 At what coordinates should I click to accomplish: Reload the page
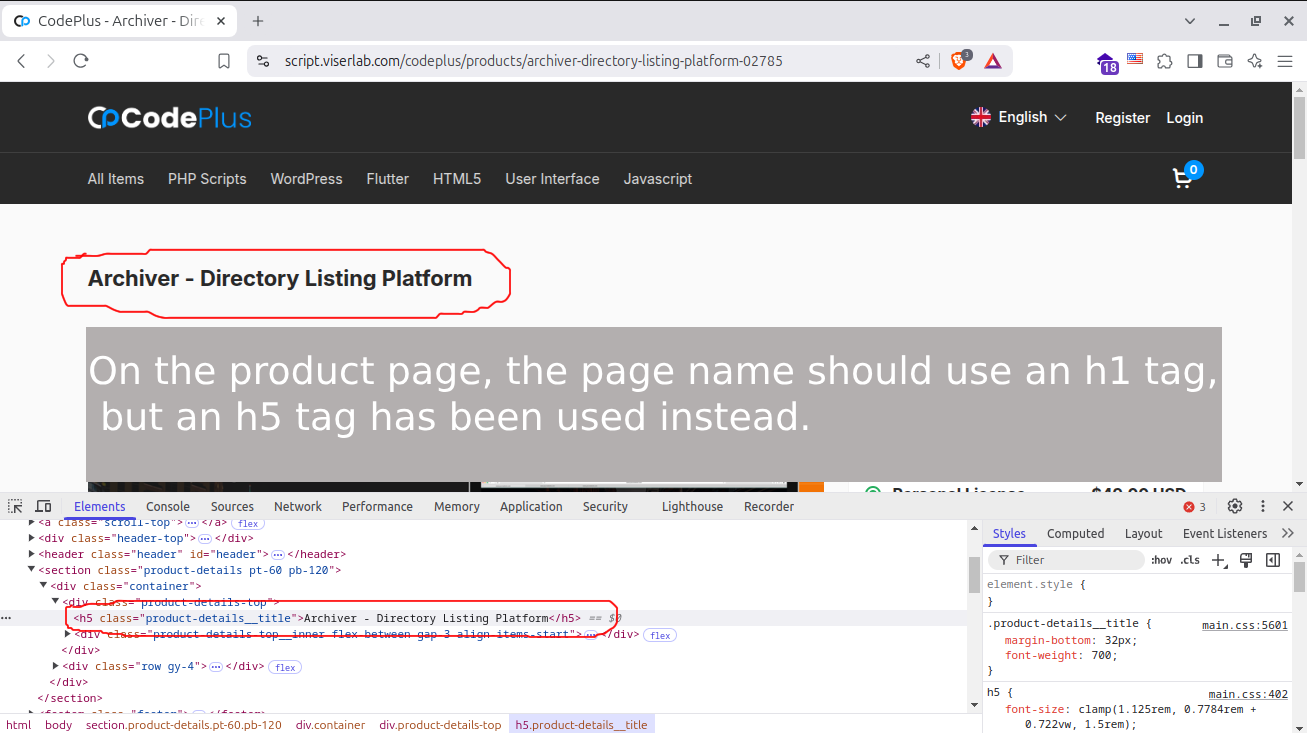tap(81, 61)
